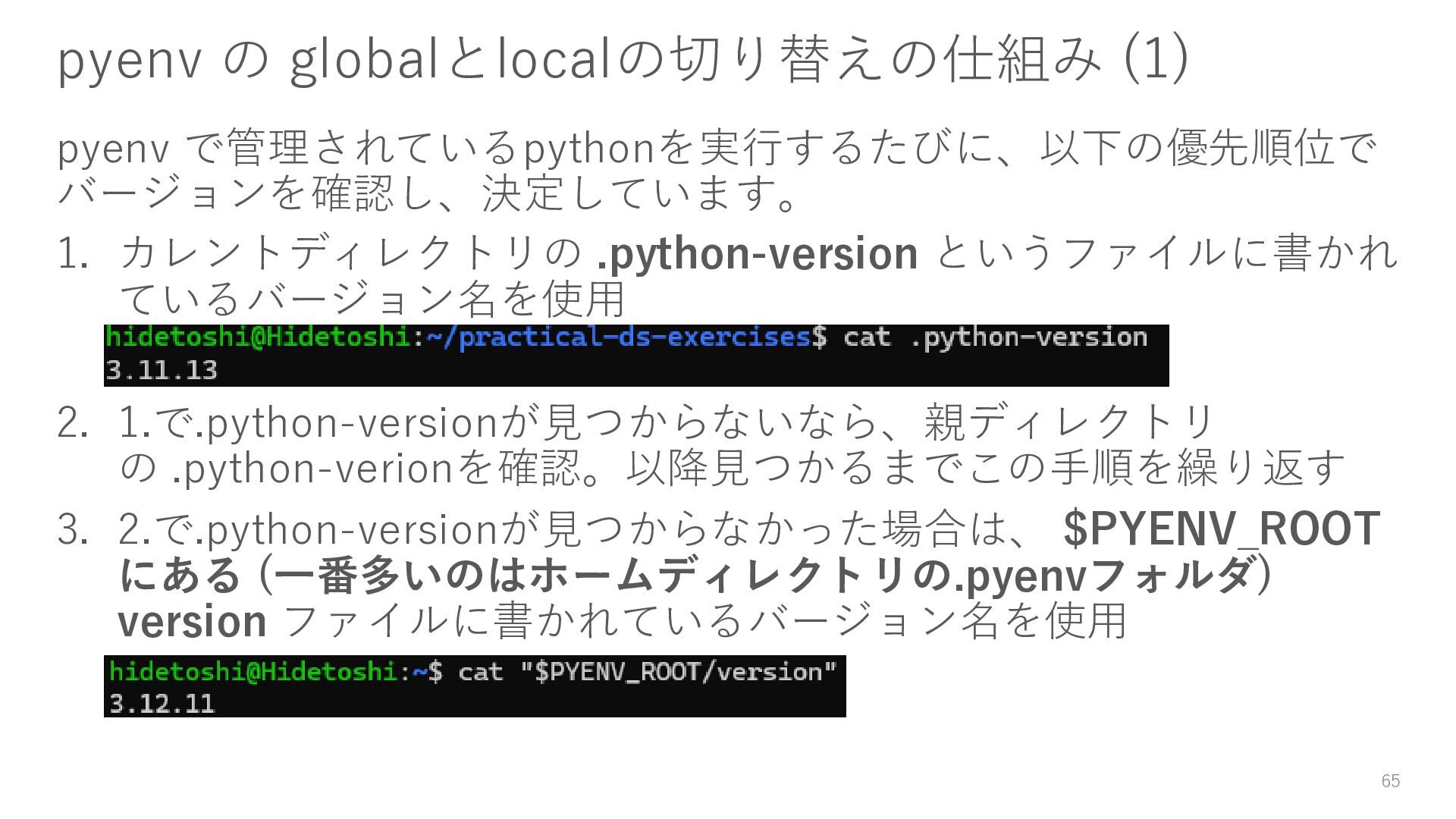Screen dimensions: 1456x819
Task: Click the bold '$PYENV_ROOT' text
Action: pos(1221,529)
